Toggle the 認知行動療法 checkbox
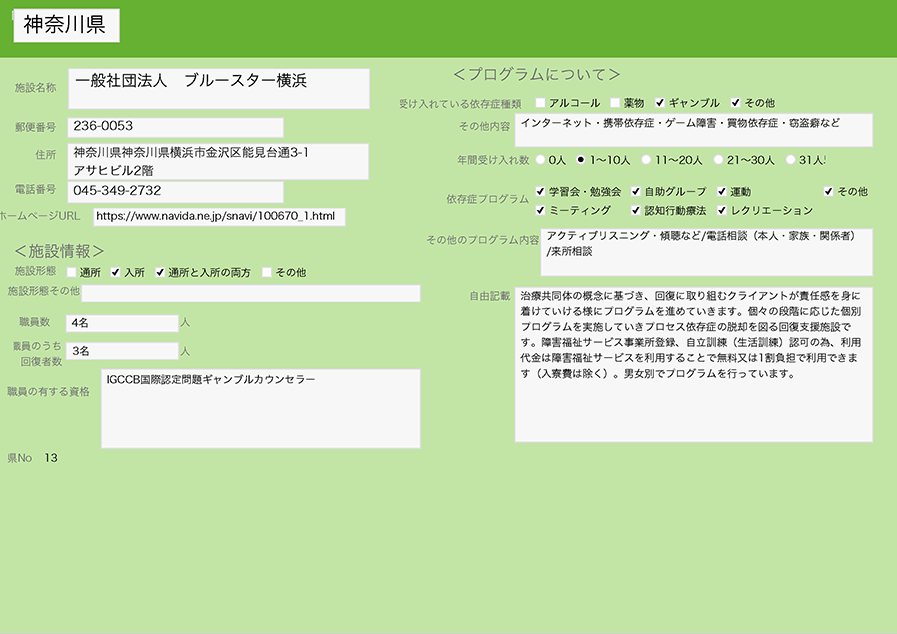 pyautogui.click(x=636, y=211)
